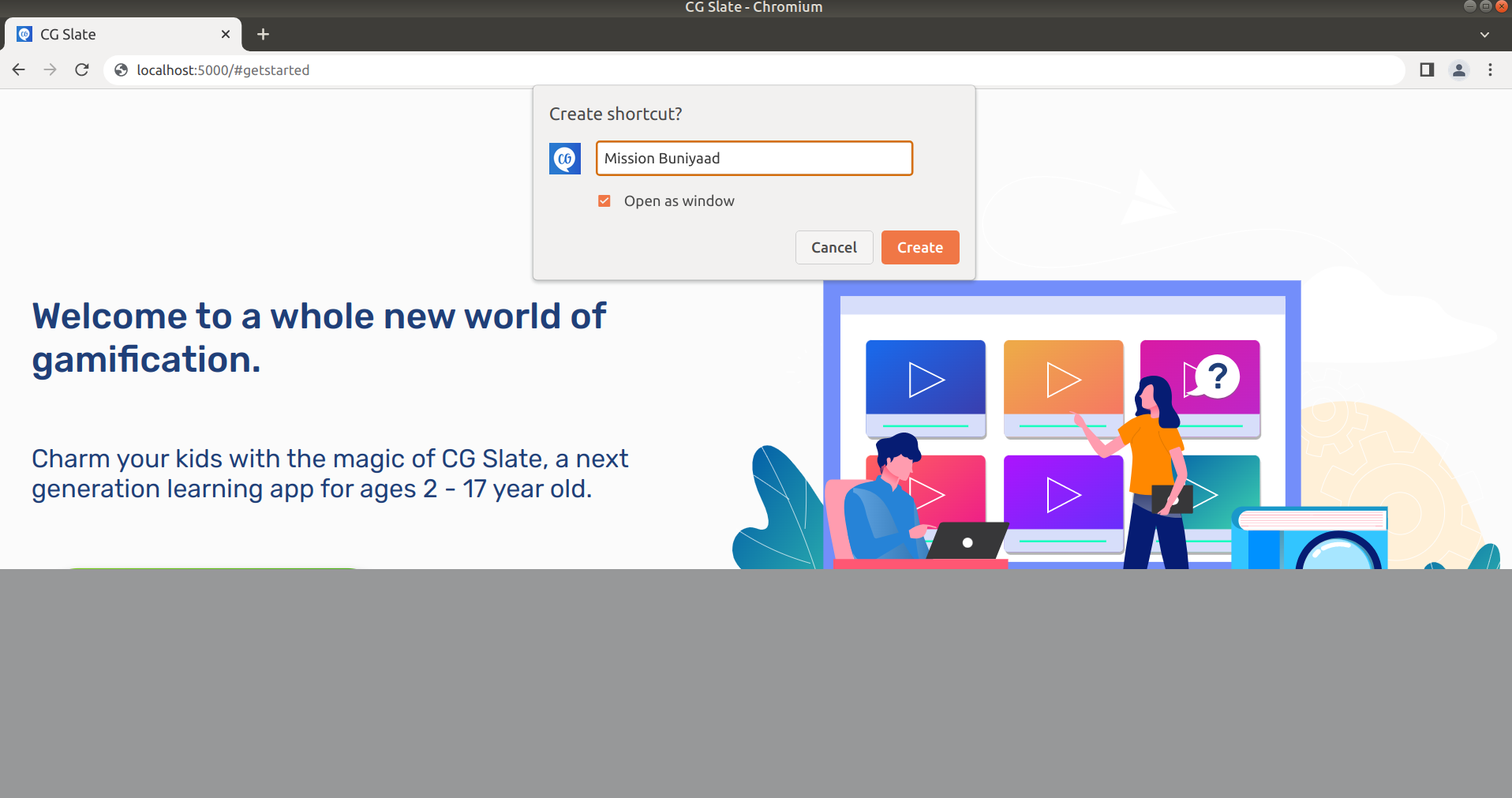View site information globe icon

click(122, 70)
